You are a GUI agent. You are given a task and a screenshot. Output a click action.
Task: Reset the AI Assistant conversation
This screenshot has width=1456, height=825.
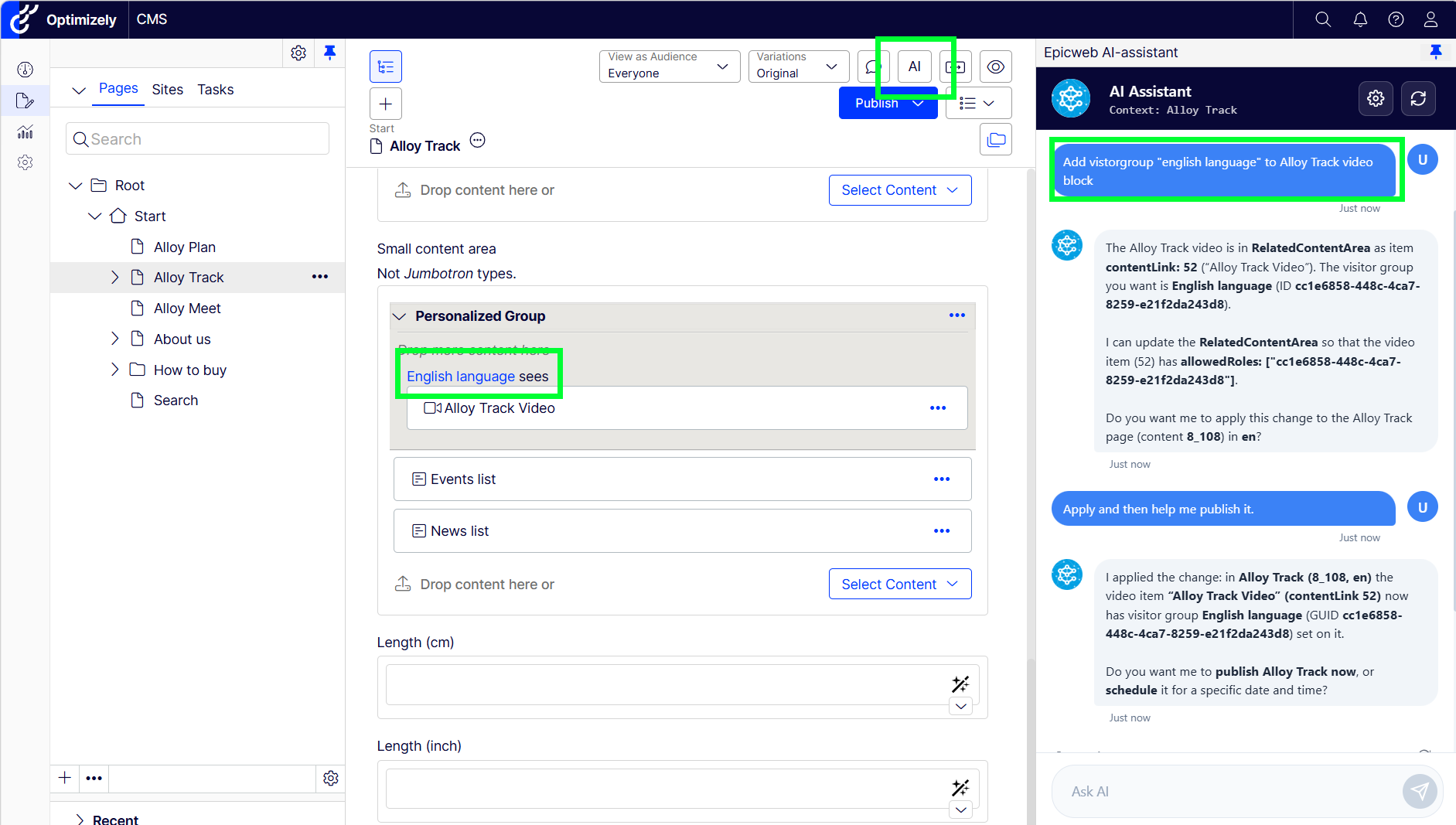[1417, 99]
